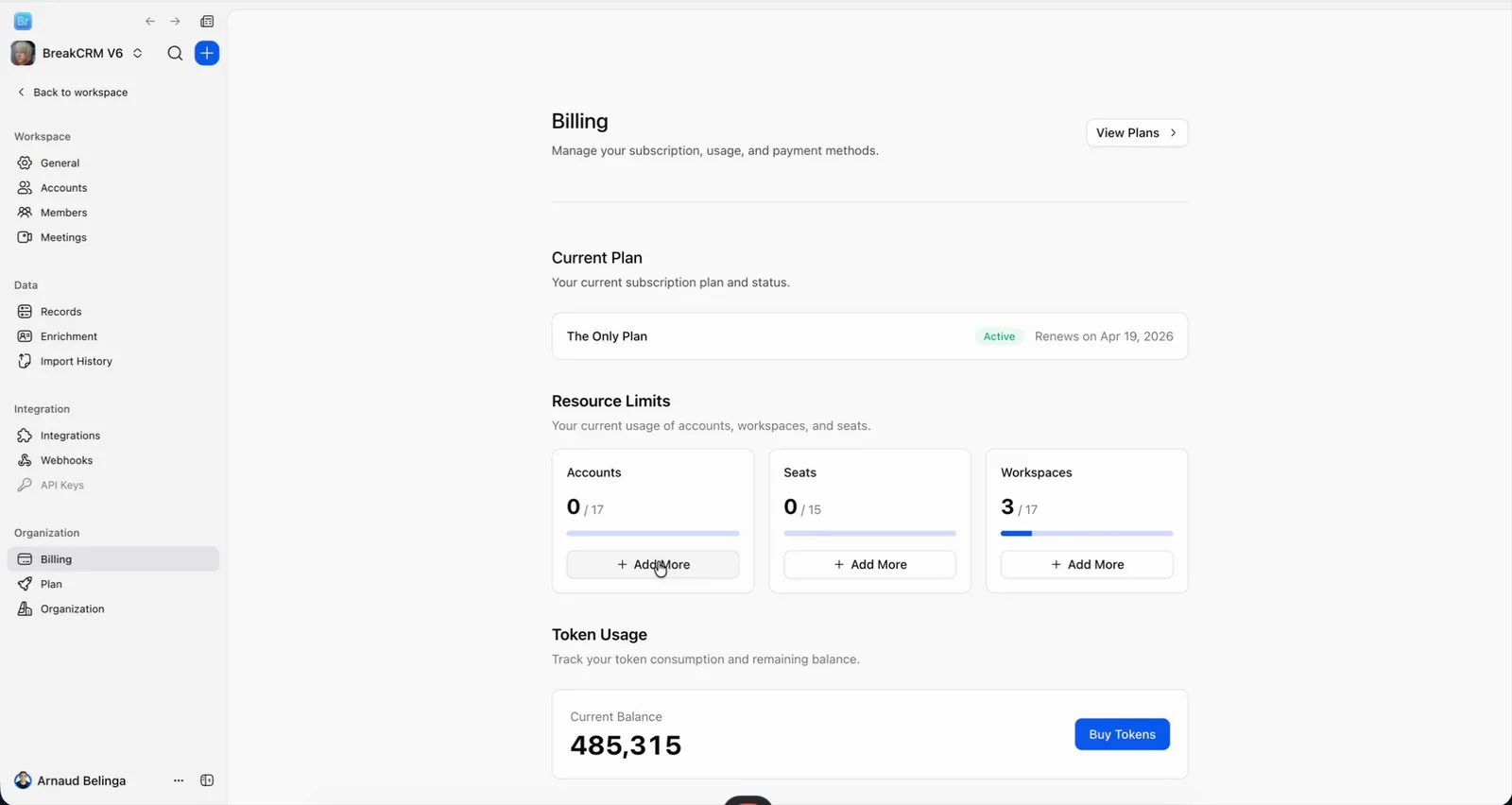The height and width of the screenshot is (805, 1512).
Task: Click the Seats usage progress bar
Action: pos(869,534)
